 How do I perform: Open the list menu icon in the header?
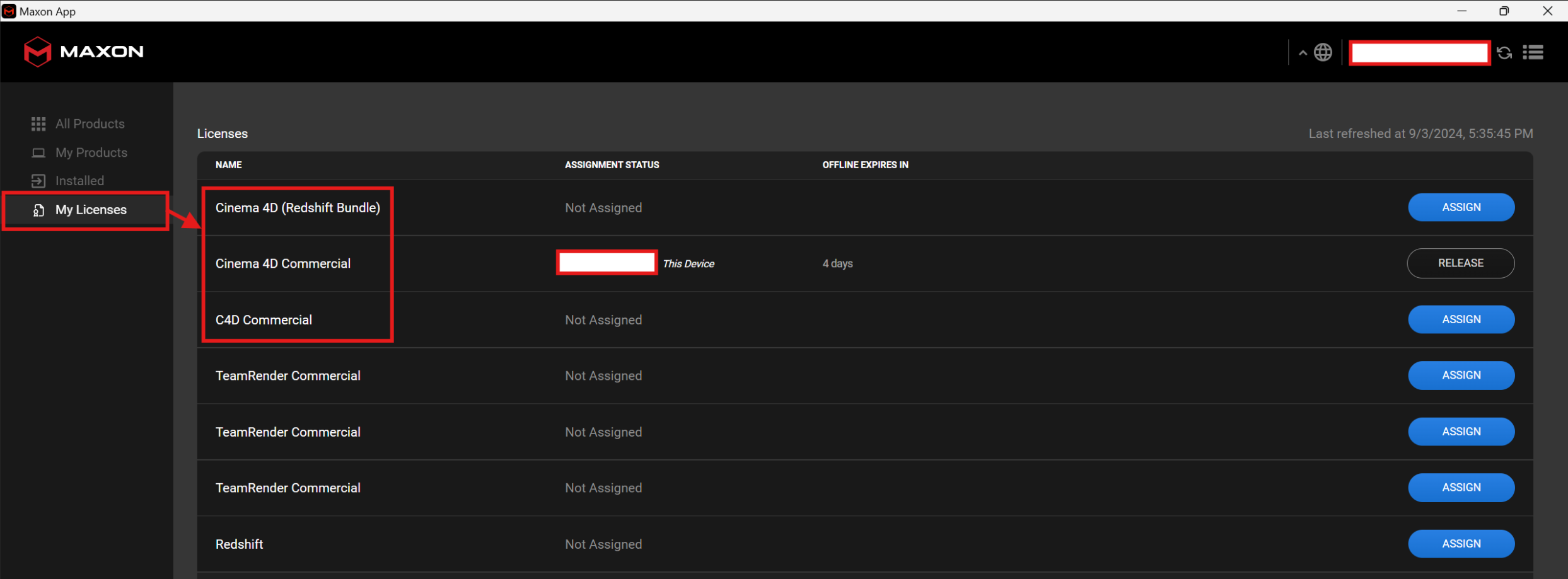[x=1533, y=52]
